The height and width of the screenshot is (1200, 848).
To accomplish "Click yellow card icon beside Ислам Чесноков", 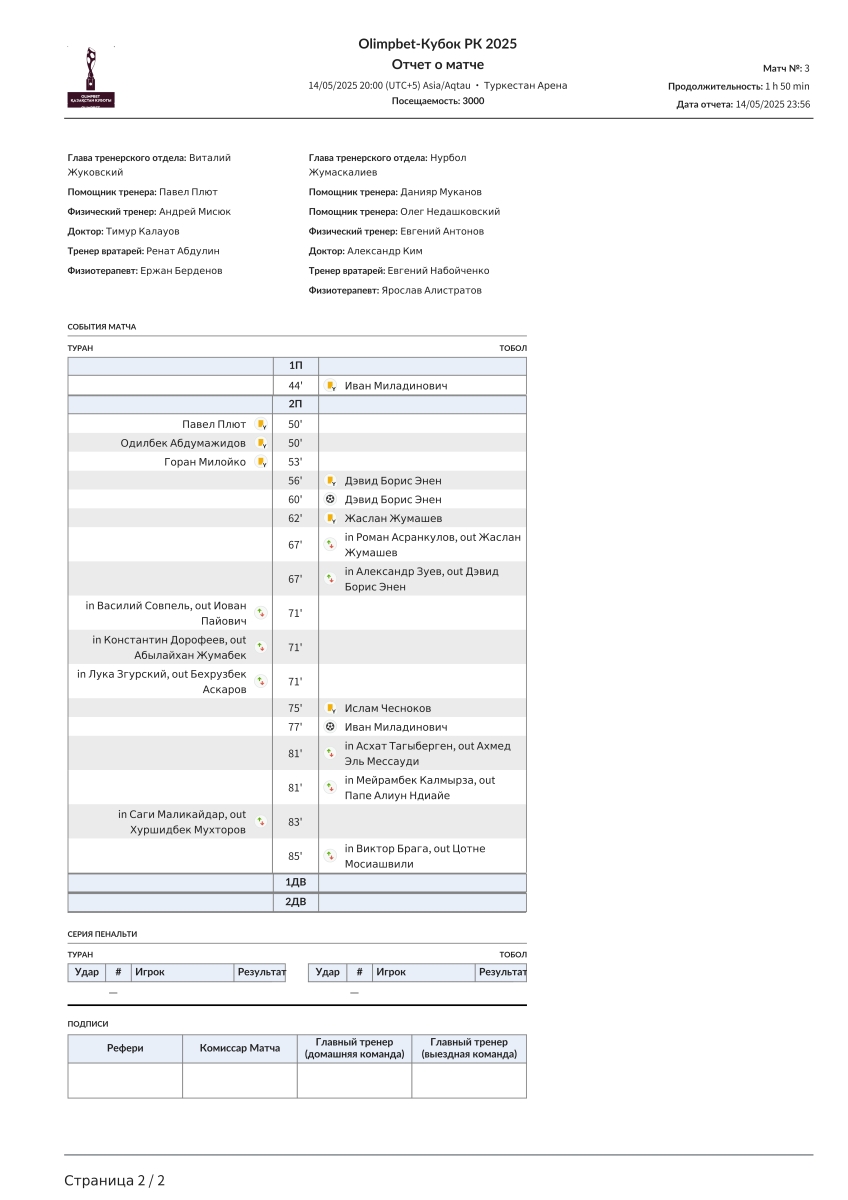I will click(330, 708).
